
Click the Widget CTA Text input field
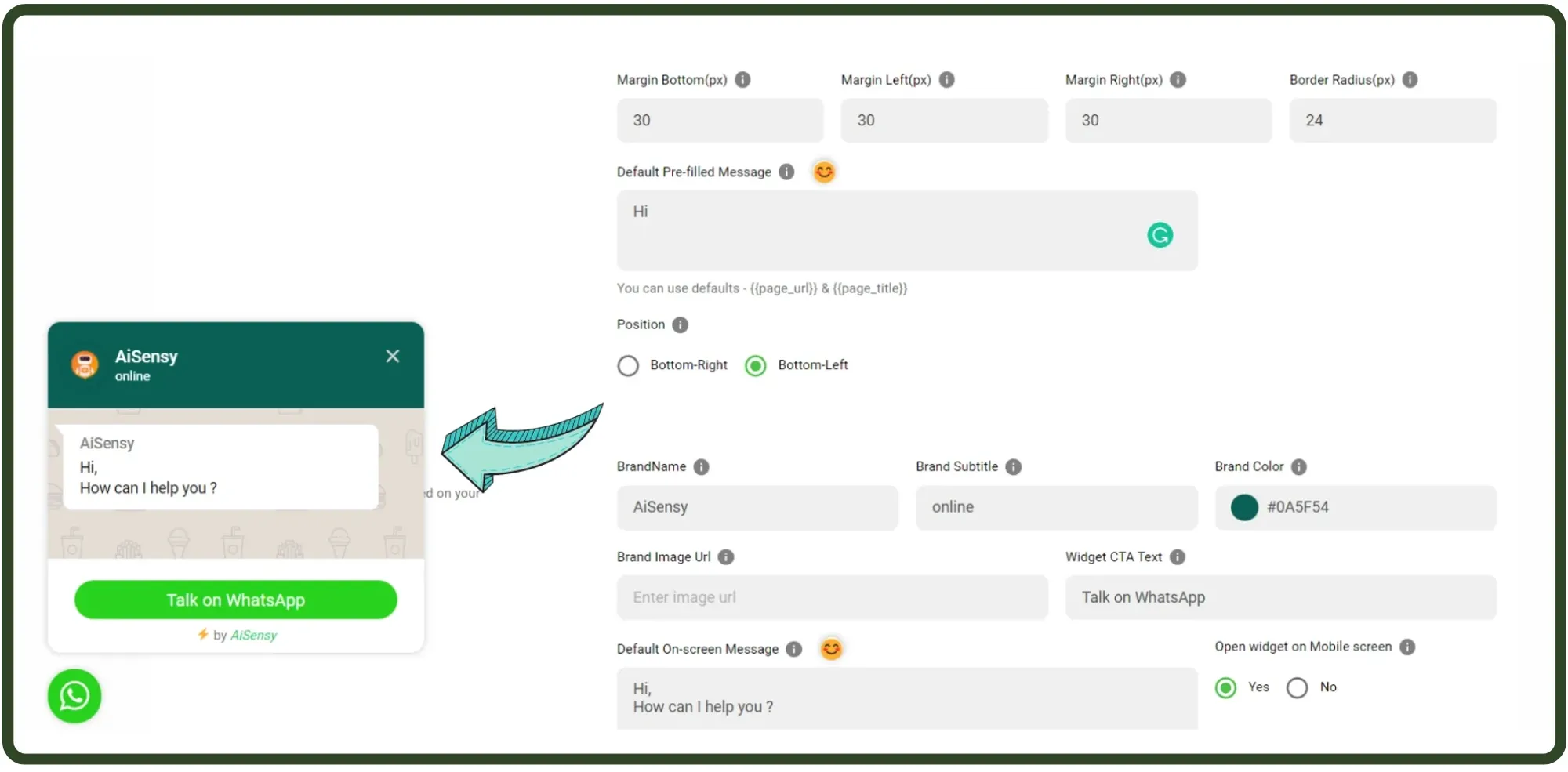(x=1280, y=598)
